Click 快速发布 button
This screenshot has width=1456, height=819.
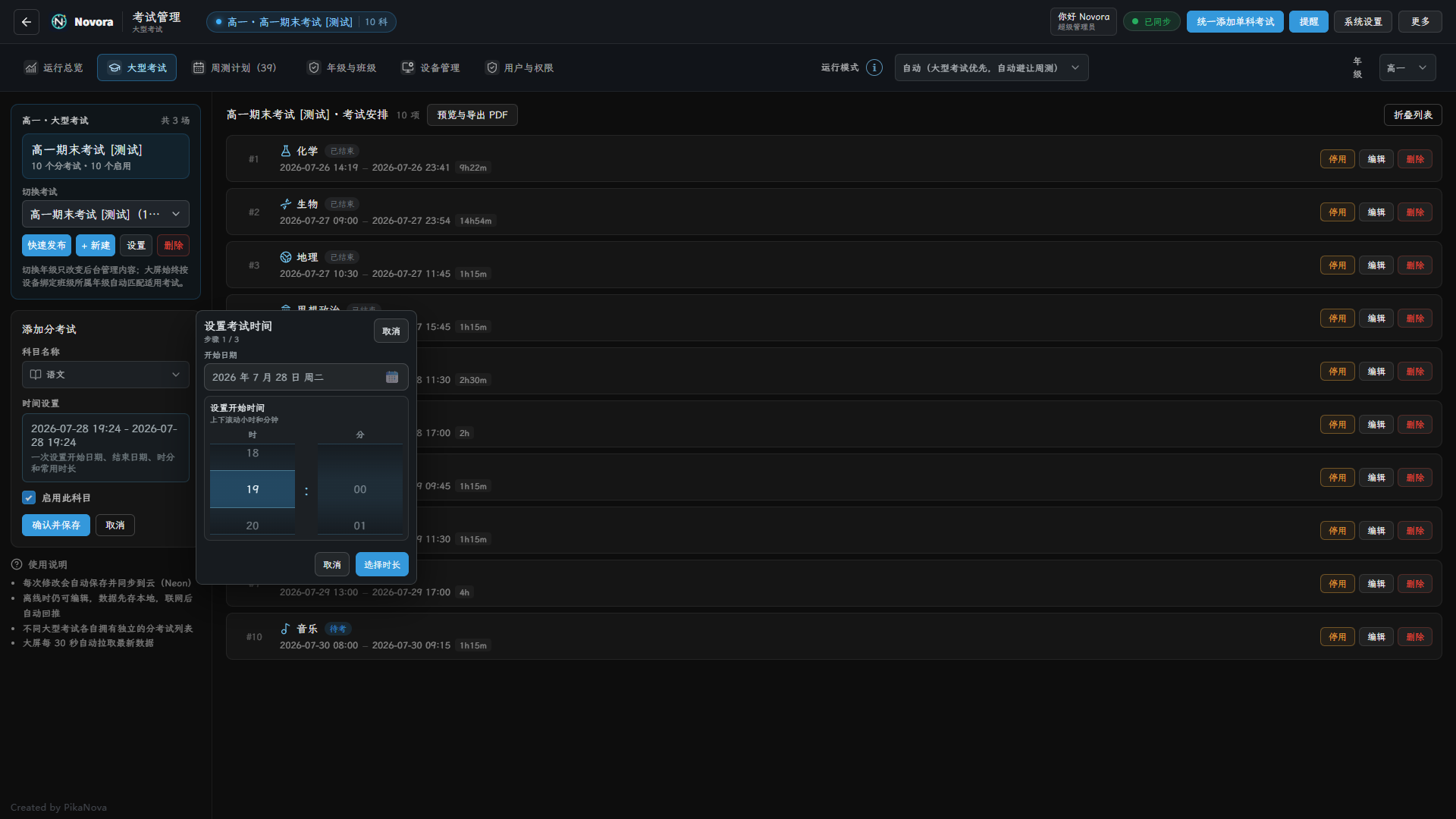46,245
